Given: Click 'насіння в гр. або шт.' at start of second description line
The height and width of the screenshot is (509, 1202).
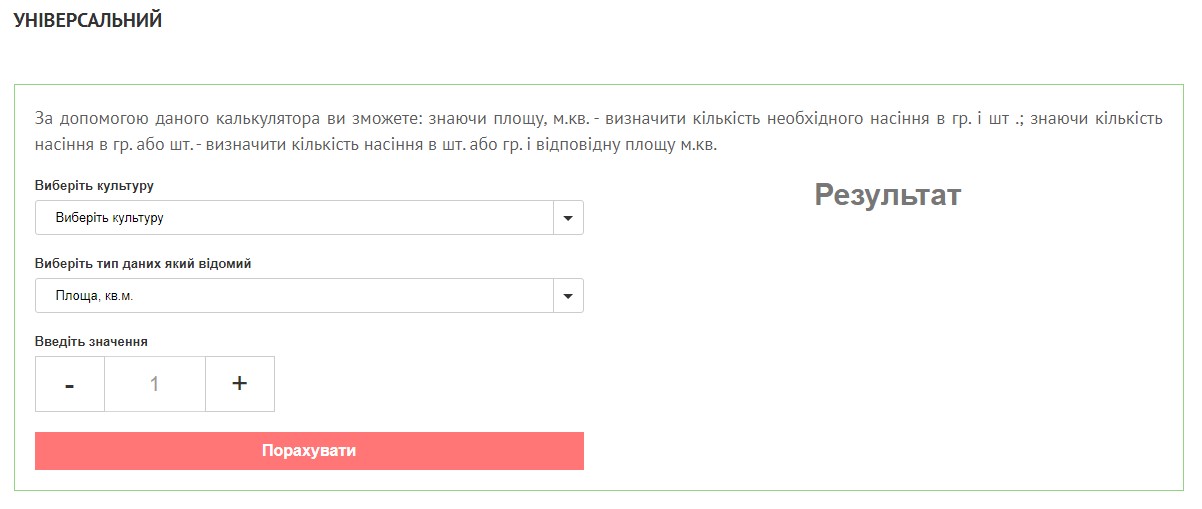Looking at the screenshot, I should [x=112, y=145].
